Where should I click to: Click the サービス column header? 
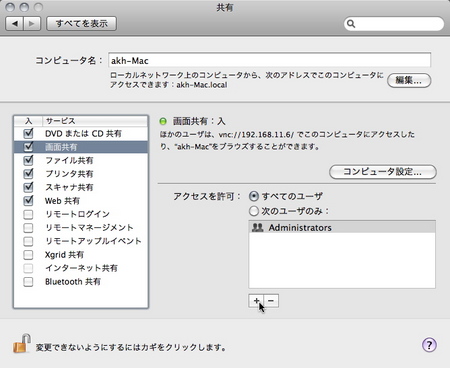coord(95,121)
